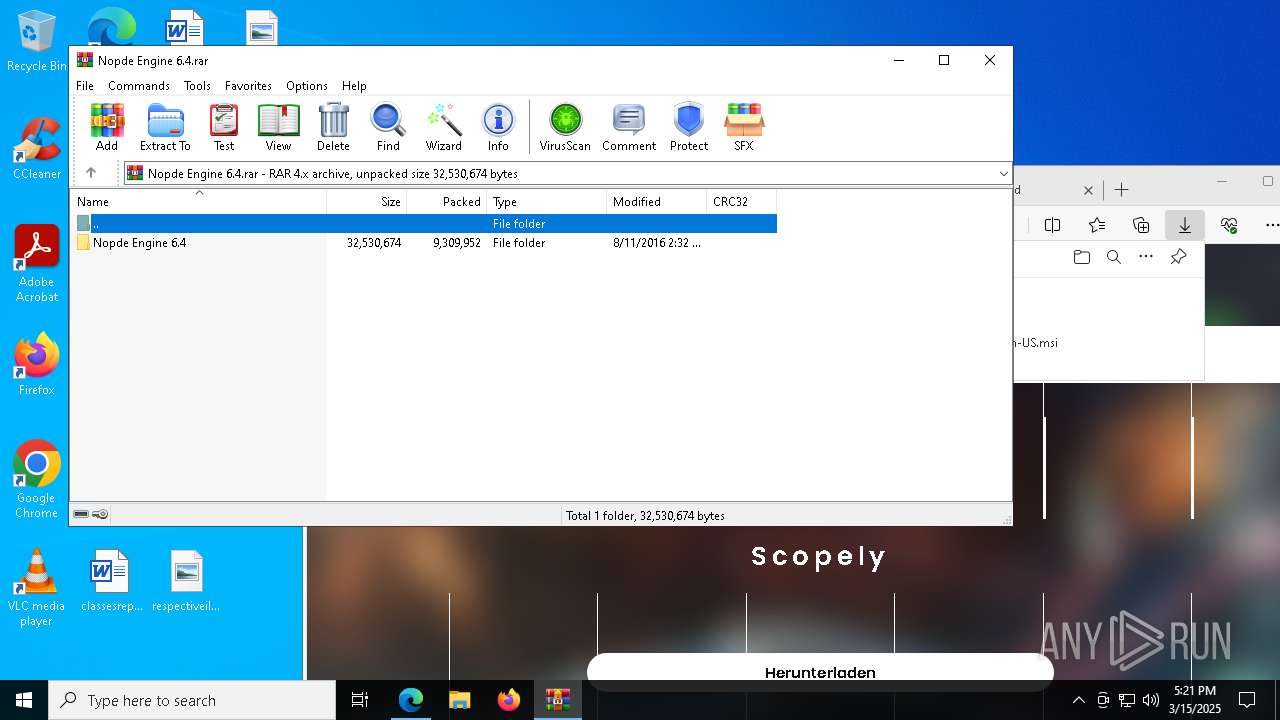
Task: Open Adobe Acrobat desktop shortcut
Action: tap(36, 263)
